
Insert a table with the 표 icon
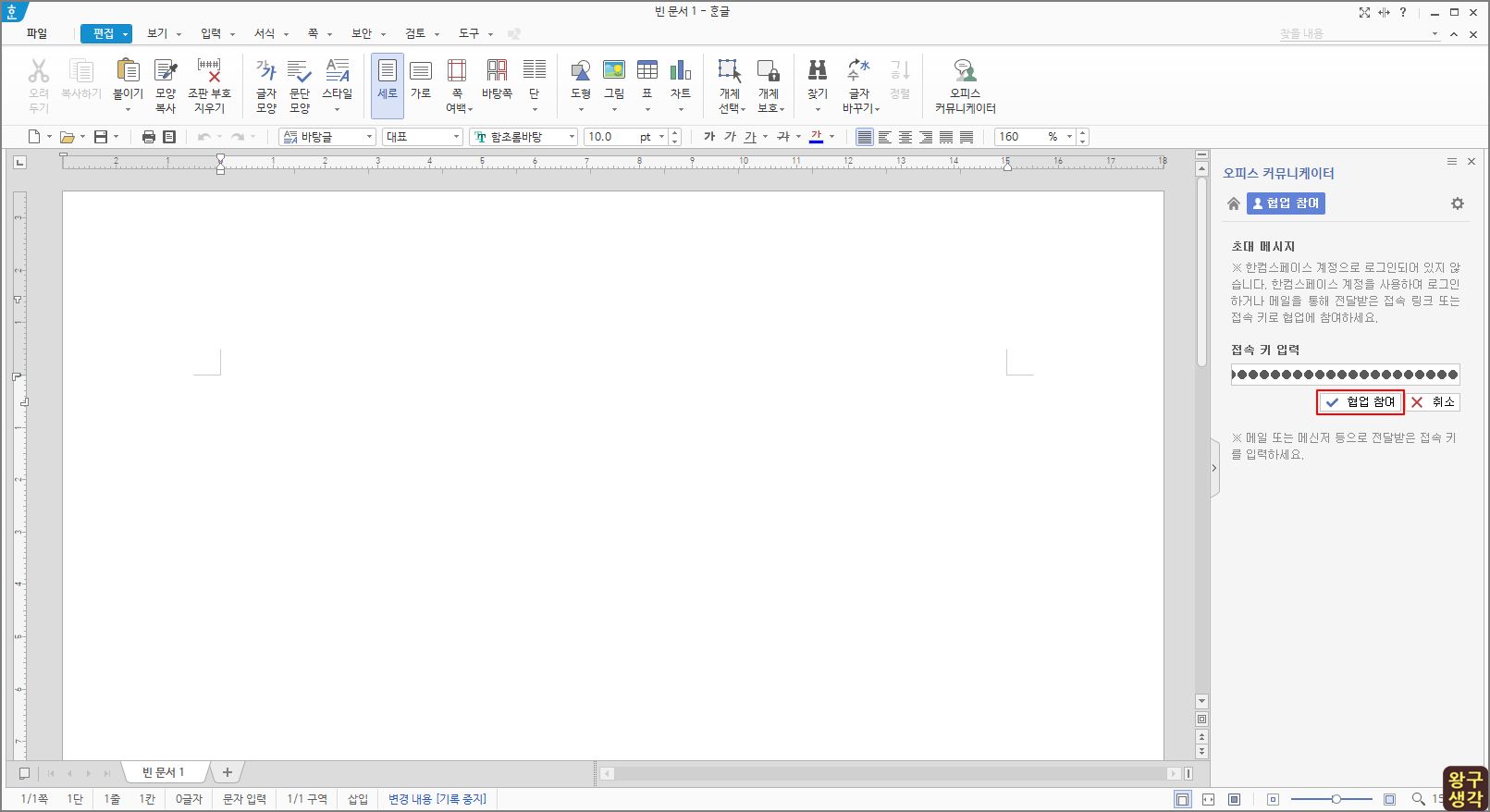[x=647, y=70]
